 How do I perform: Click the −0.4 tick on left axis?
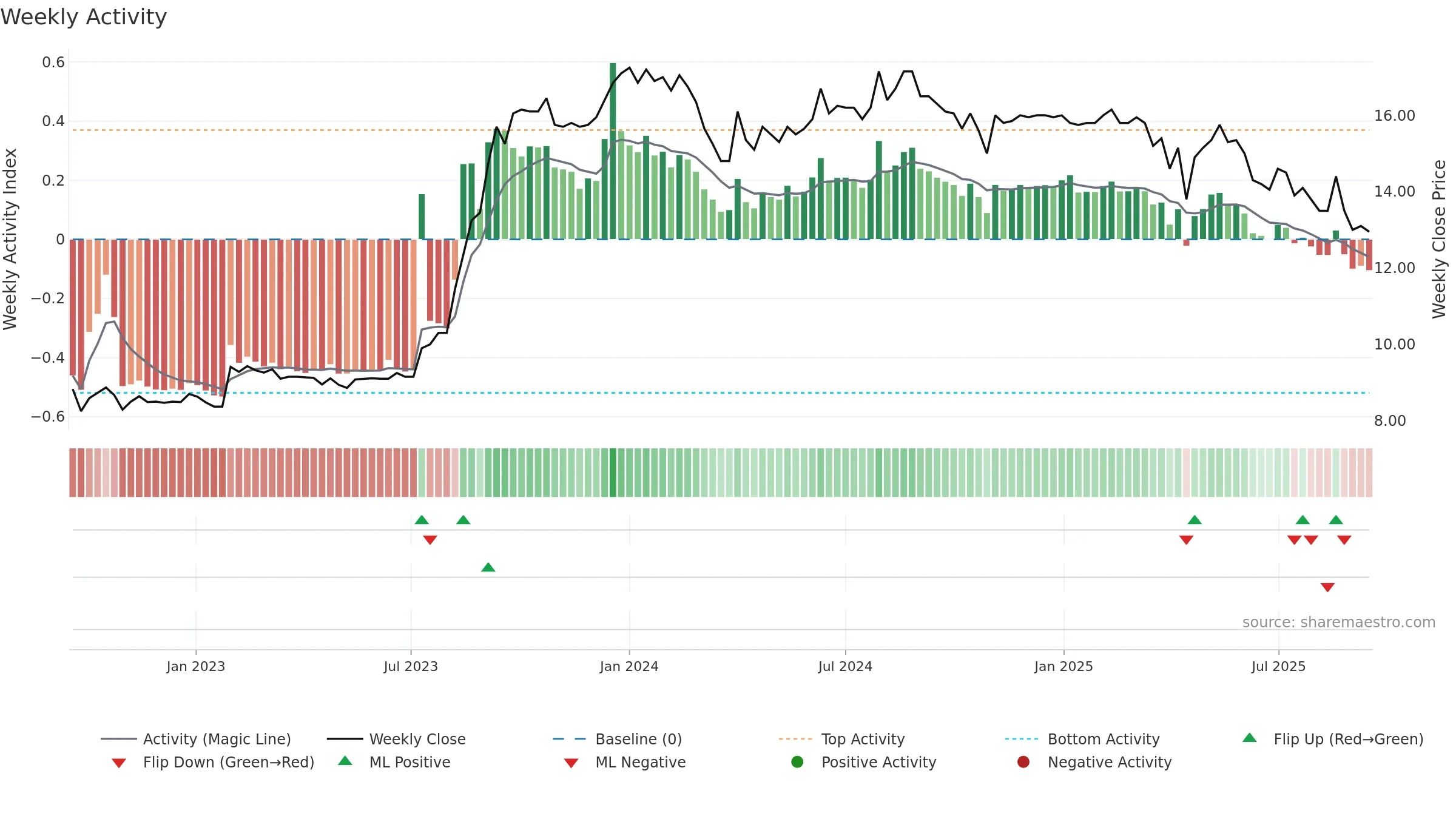click(48, 357)
